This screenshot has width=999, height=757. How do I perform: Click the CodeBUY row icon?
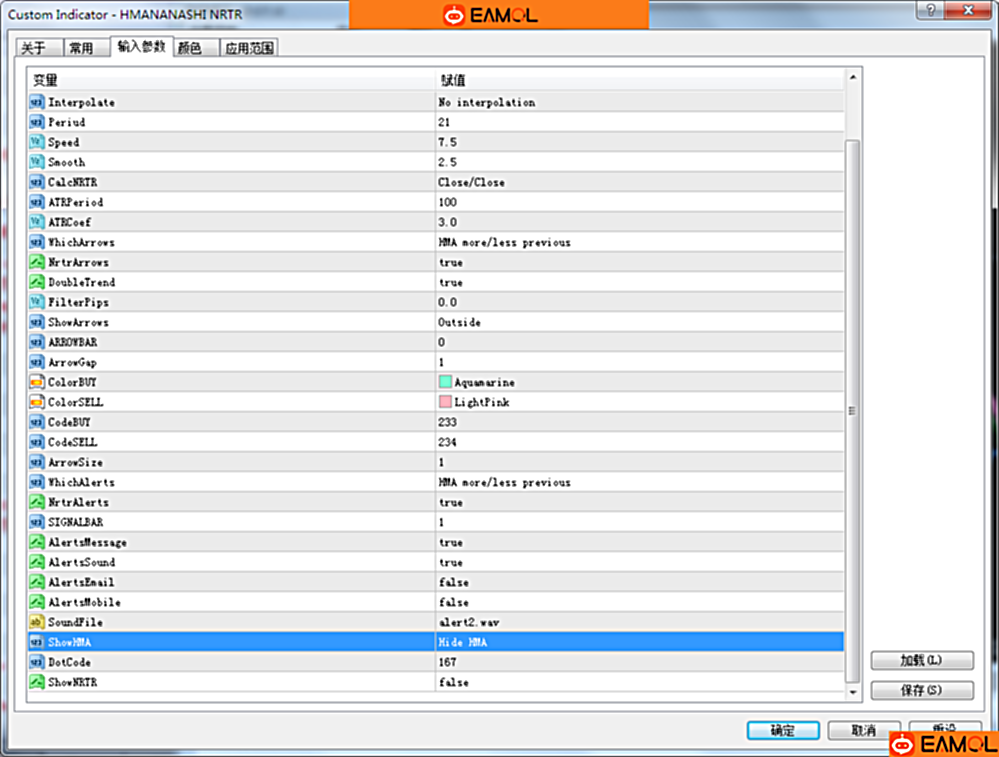37,422
